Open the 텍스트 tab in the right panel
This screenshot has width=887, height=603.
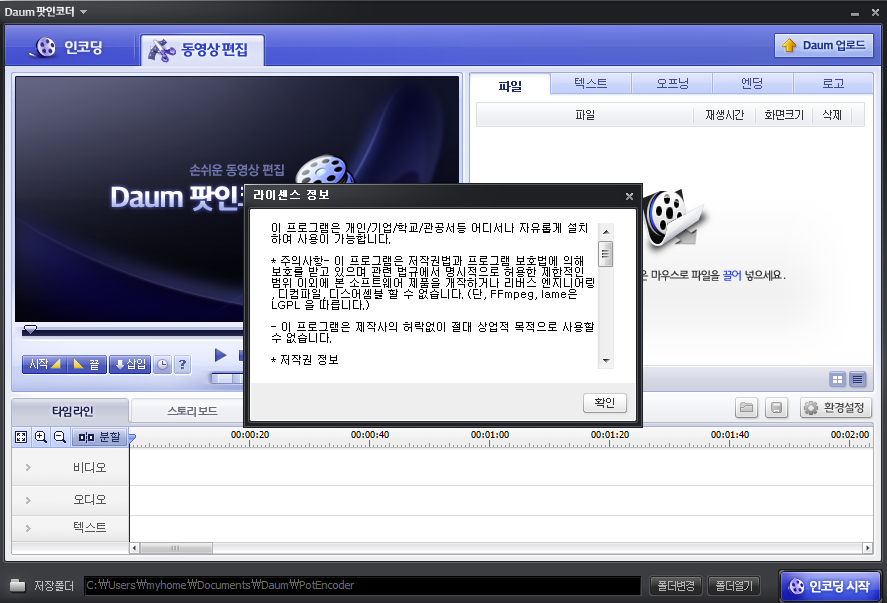(591, 84)
